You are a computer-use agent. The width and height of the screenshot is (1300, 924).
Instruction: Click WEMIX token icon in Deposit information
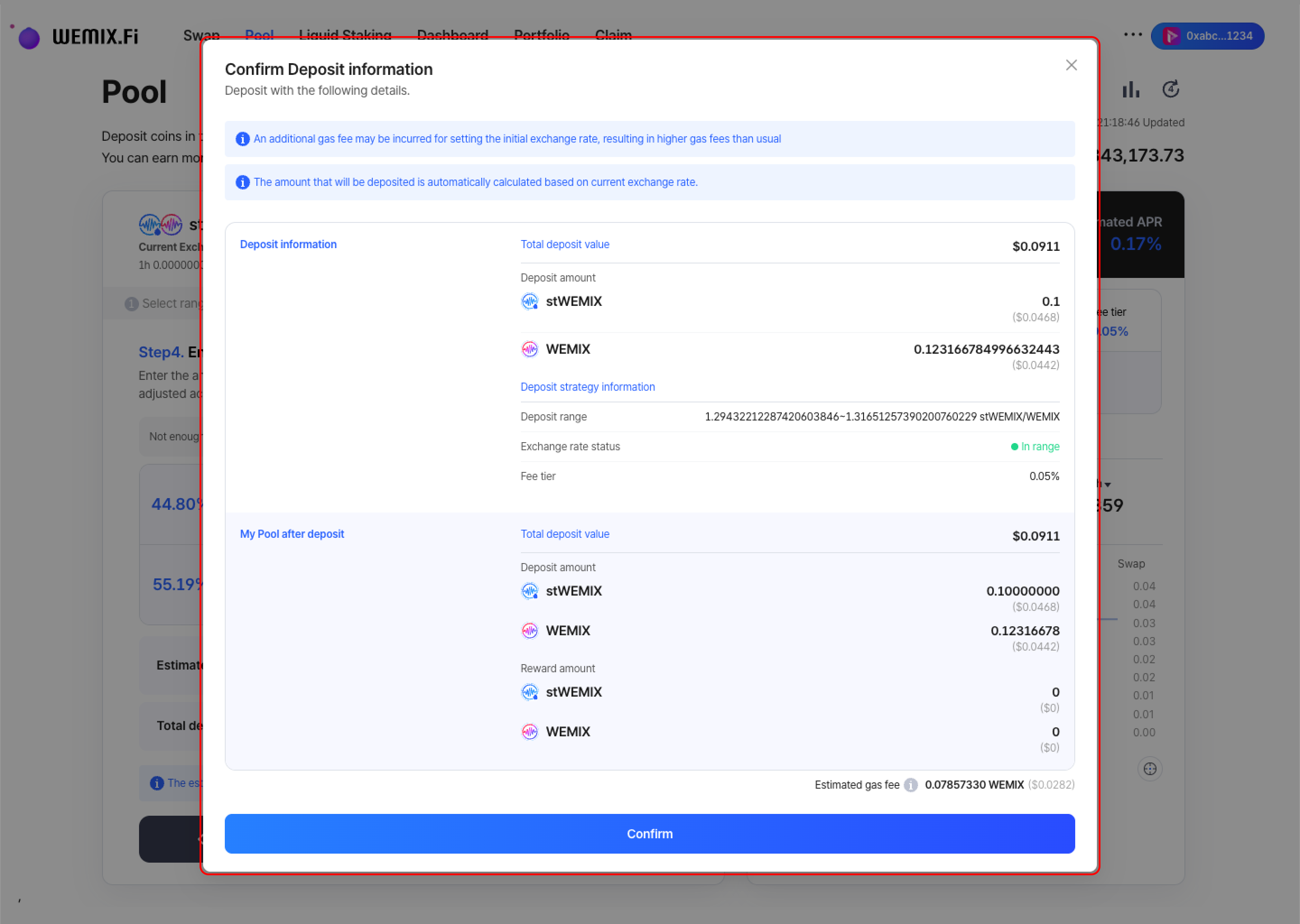pyautogui.click(x=530, y=349)
